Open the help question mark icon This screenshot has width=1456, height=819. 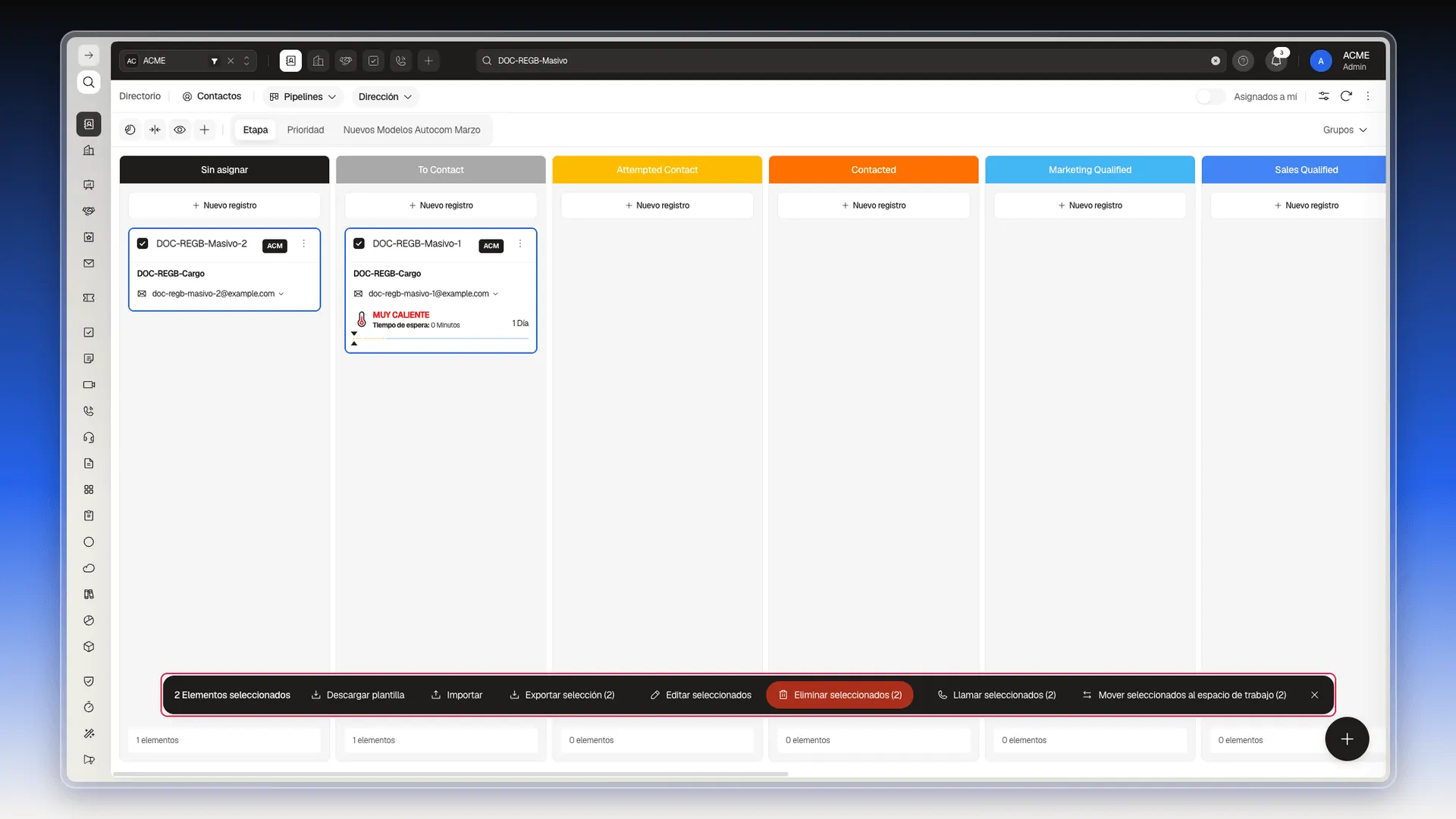coord(1243,61)
